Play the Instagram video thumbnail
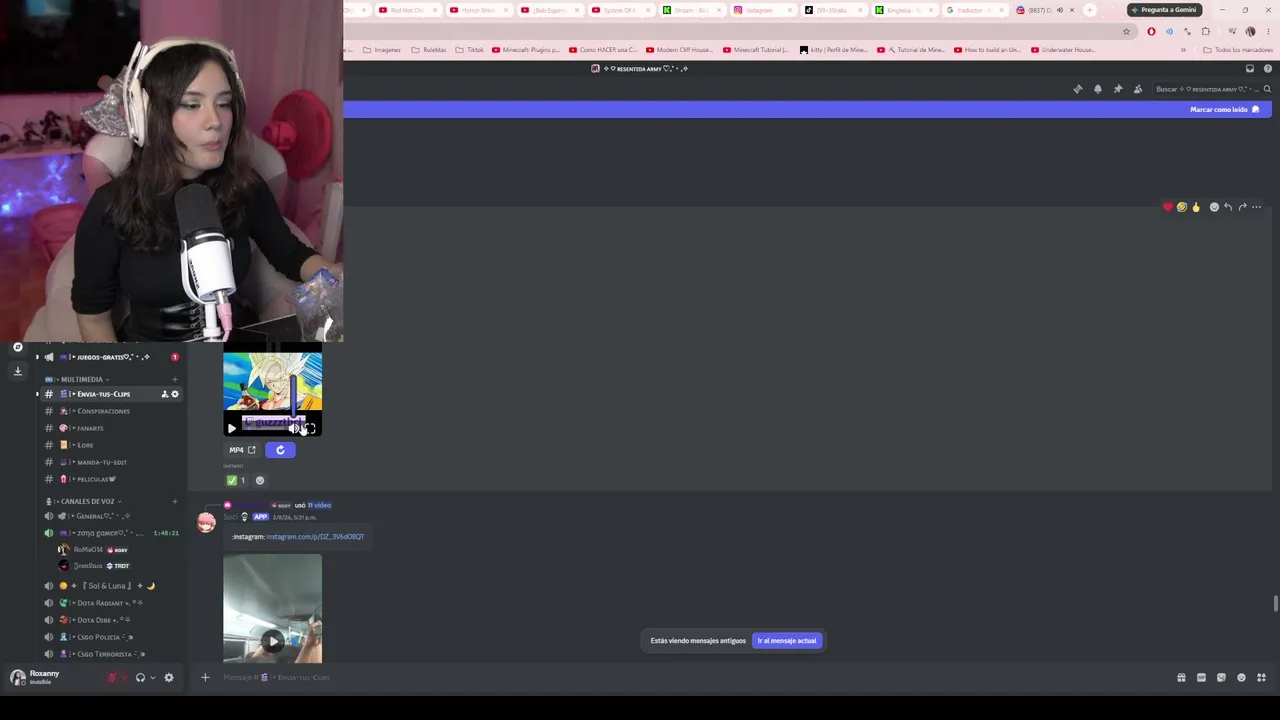Screen dimensions: 1280x720 (x=272, y=641)
